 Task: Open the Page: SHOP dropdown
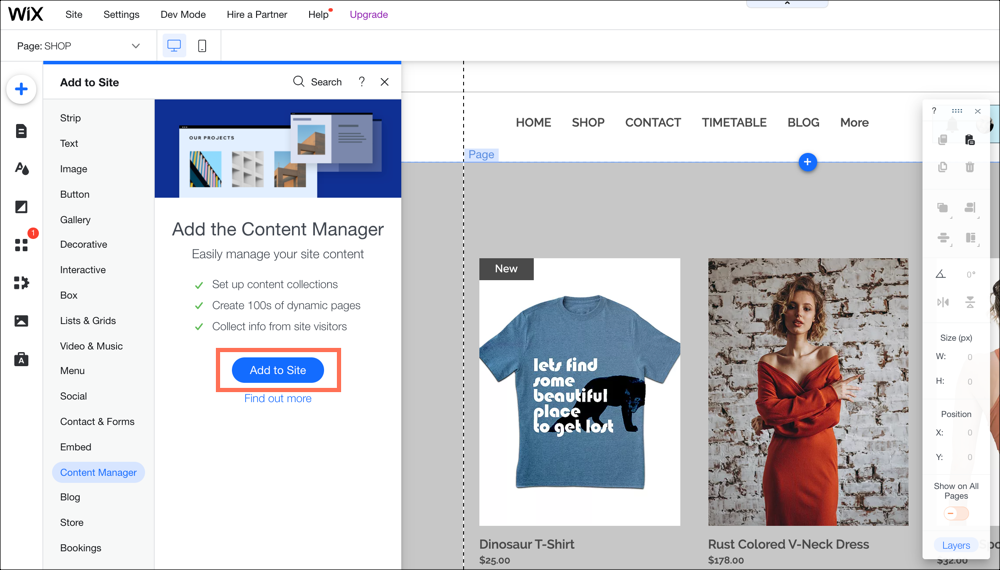pyautogui.click(x=78, y=46)
